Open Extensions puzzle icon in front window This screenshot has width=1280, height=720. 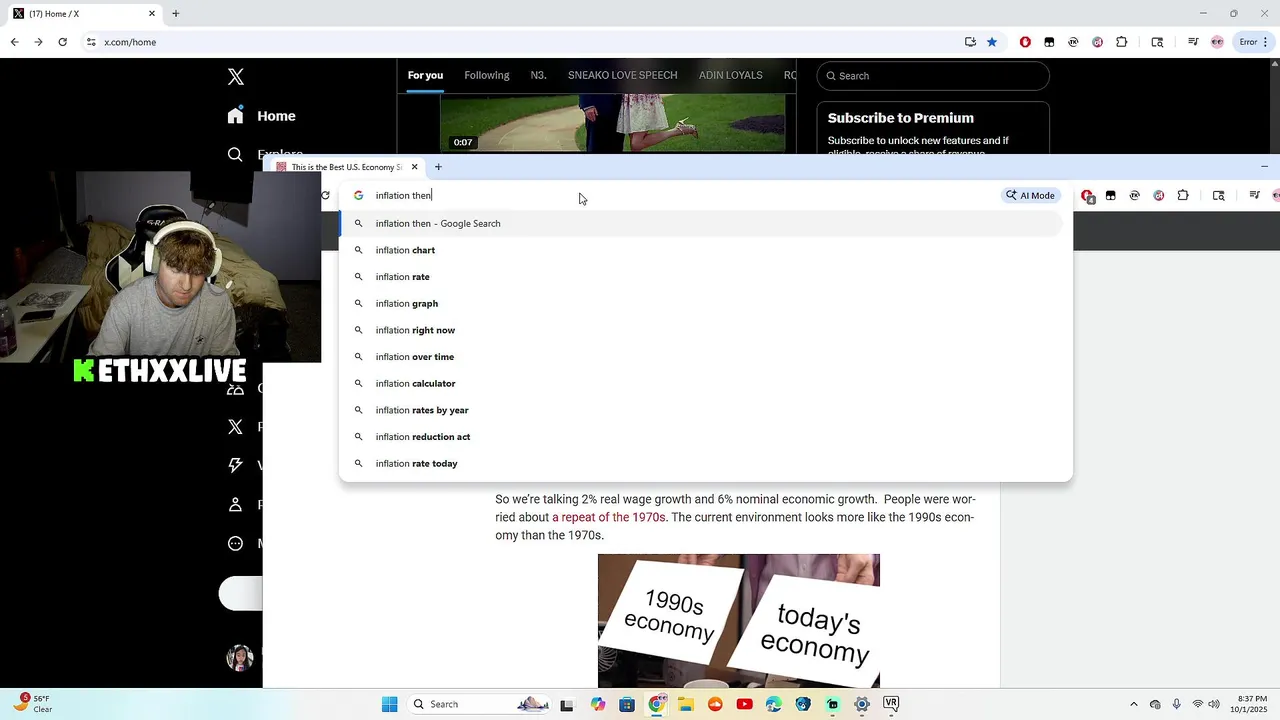pos(1183,195)
